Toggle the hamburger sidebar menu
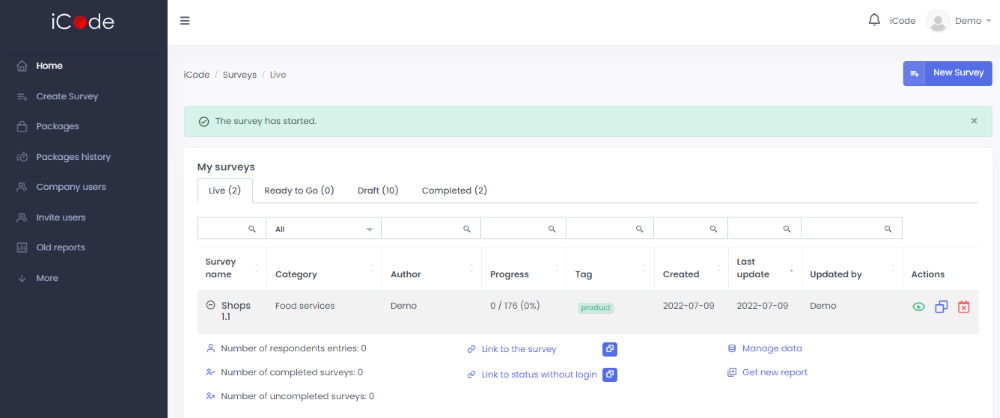 click(184, 21)
